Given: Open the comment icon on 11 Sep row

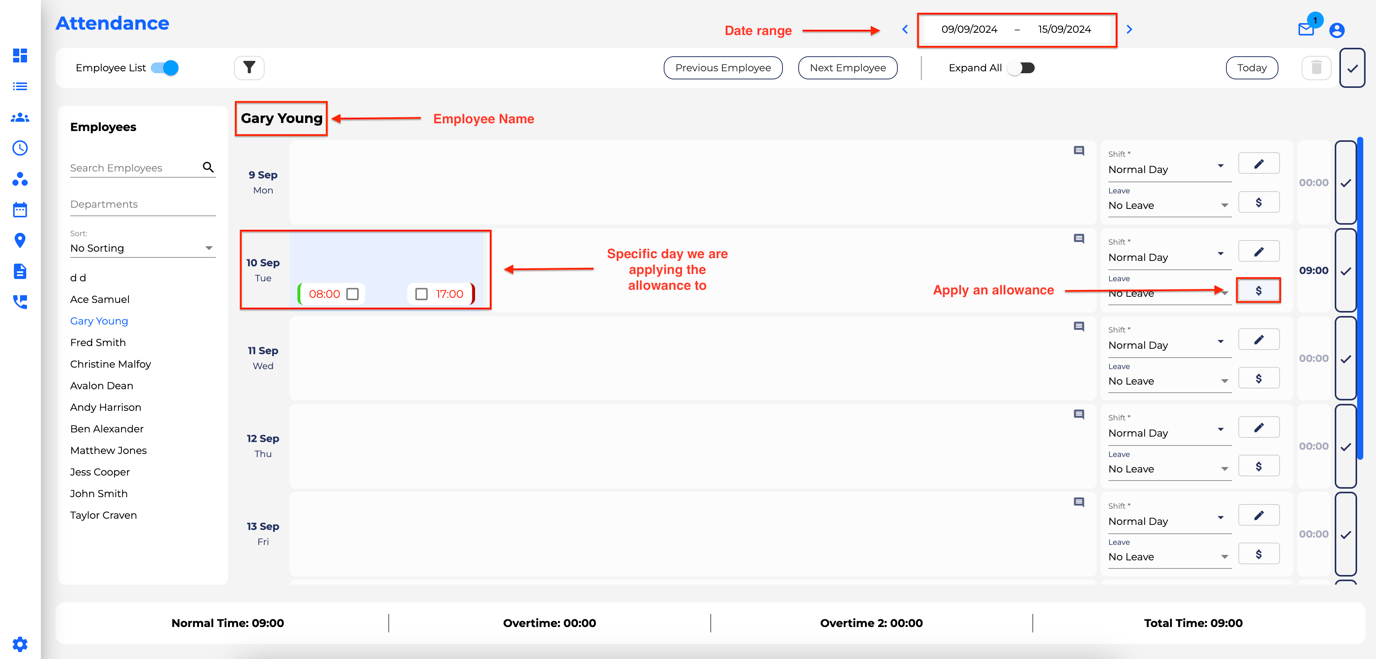Looking at the screenshot, I should pos(1079,327).
